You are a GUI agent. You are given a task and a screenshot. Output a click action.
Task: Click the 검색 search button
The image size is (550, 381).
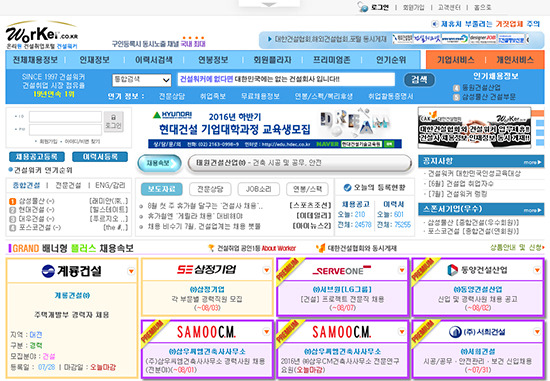coord(419,80)
